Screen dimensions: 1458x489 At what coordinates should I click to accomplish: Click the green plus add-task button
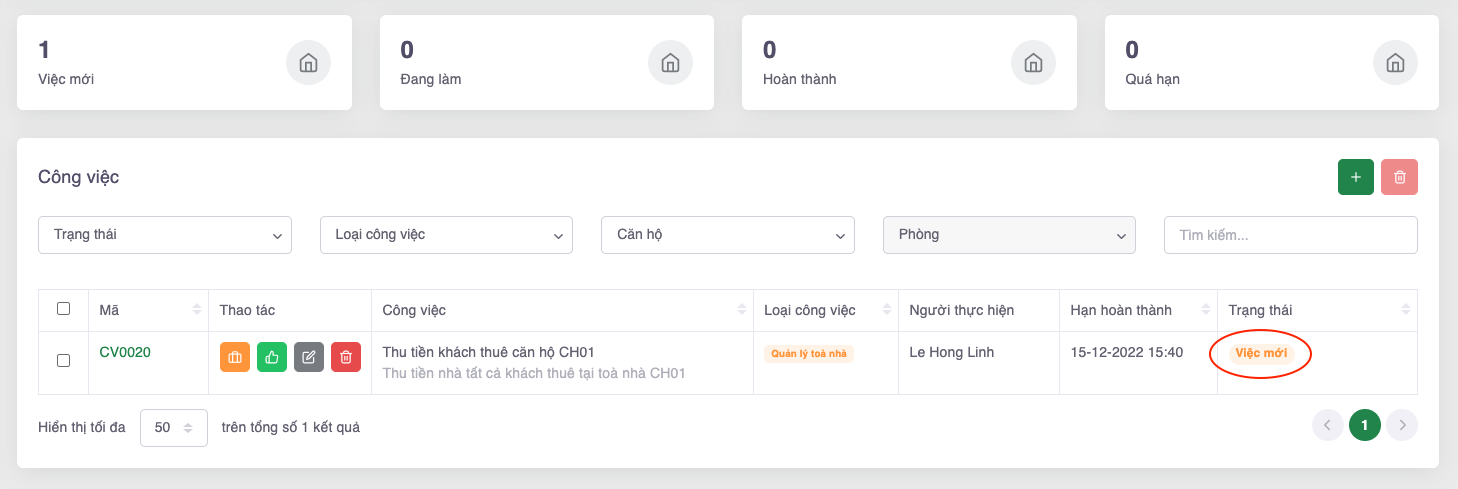tap(1355, 177)
